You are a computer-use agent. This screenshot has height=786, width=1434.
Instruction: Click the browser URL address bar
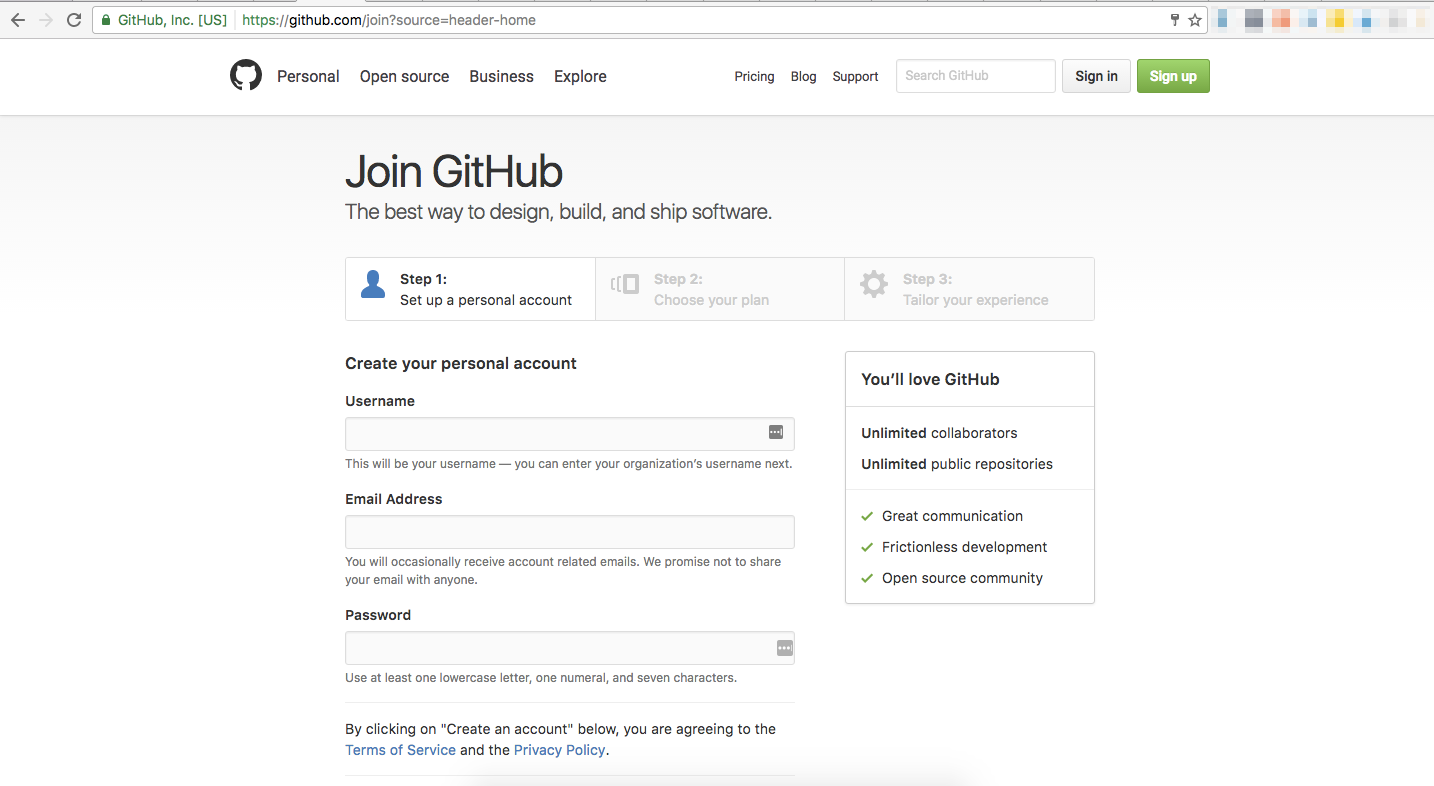650,20
